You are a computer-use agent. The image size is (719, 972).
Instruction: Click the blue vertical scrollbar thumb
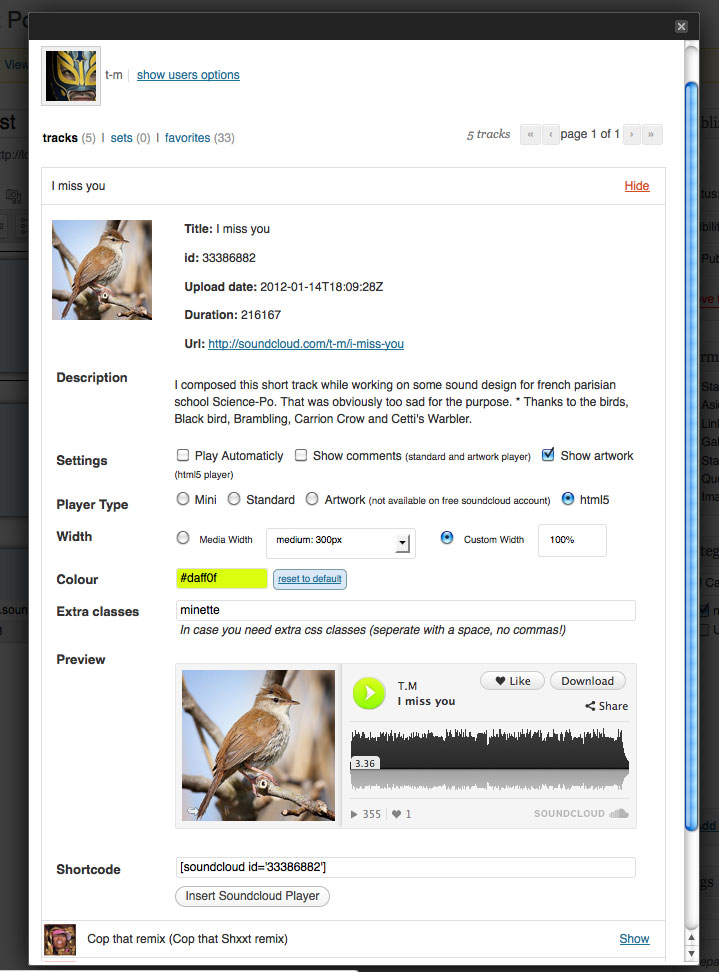point(691,456)
